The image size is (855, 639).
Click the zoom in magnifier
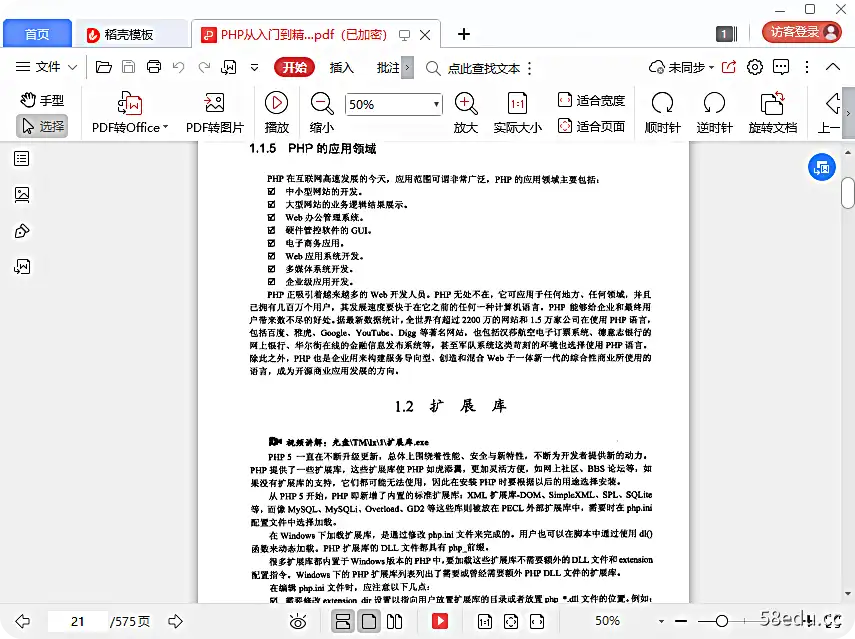coord(466,113)
